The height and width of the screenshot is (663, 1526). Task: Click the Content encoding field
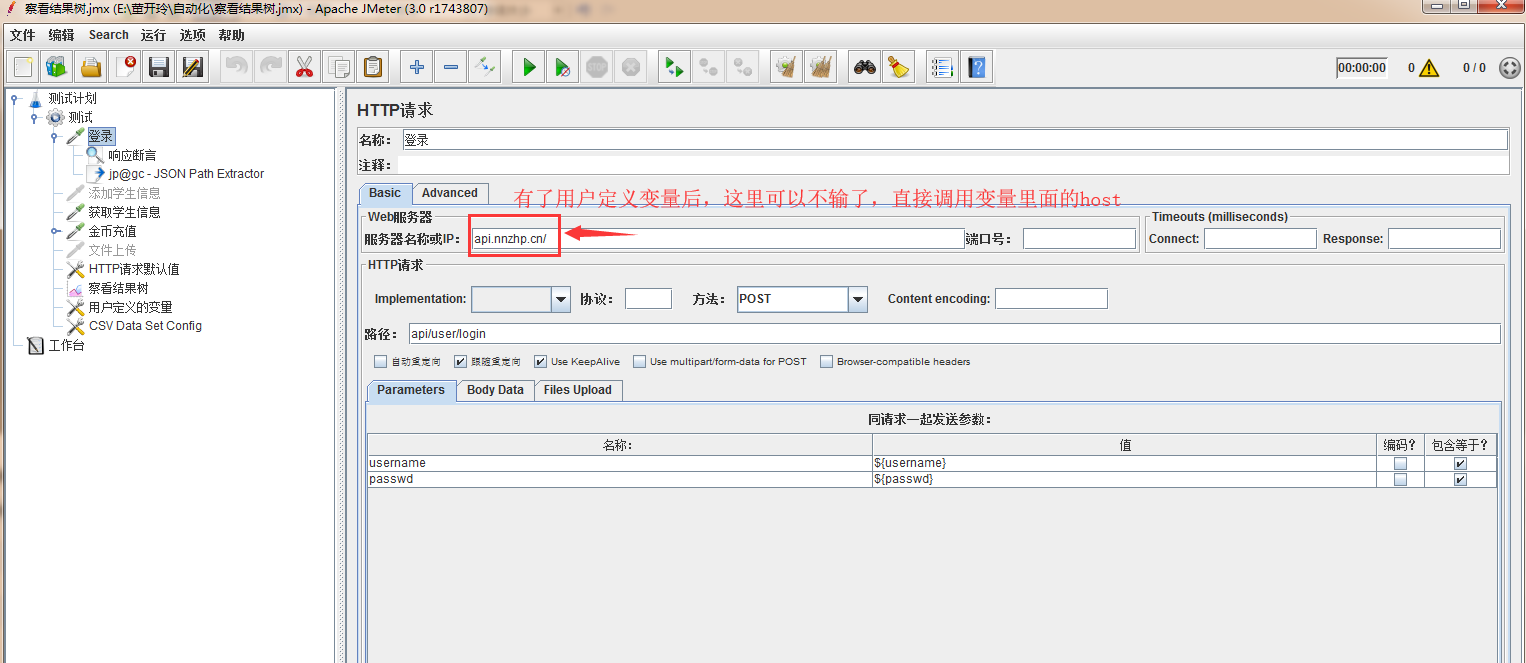coord(1051,299)
